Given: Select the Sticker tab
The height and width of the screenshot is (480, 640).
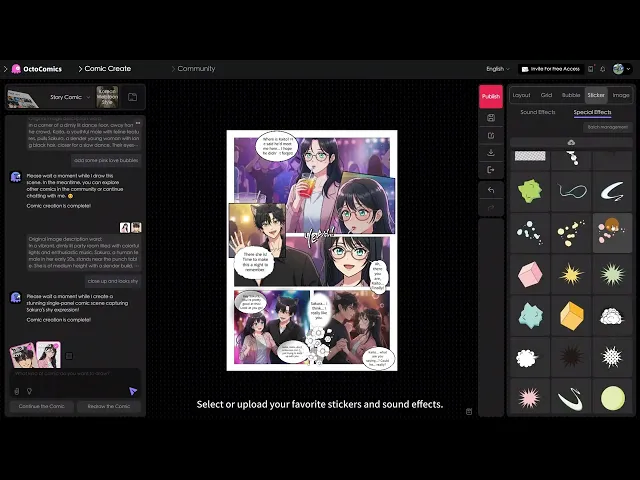Looking at the screenshot, I should point(596,95).
